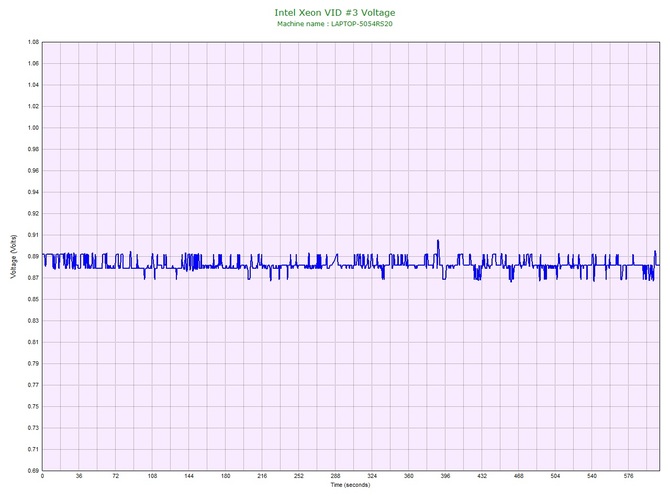Click the 0.69 y-axis tick label
The height and width of the screenshot is (502, 670).
pos(33,471)
